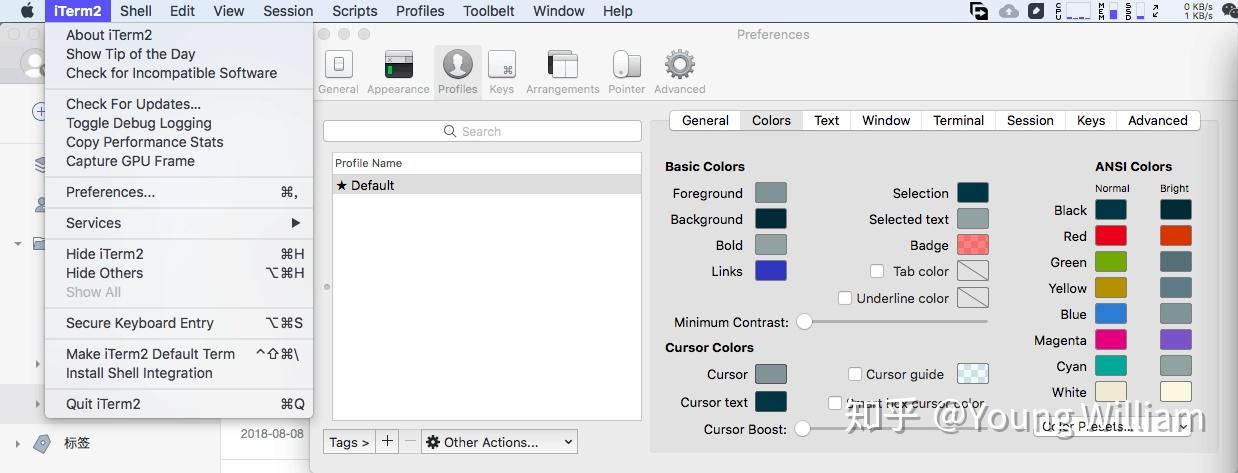Open the Advanced gear preferences icon
The height and width of the screenshot is (473, 1238).
pyautogui.click(x=680, y=71)
